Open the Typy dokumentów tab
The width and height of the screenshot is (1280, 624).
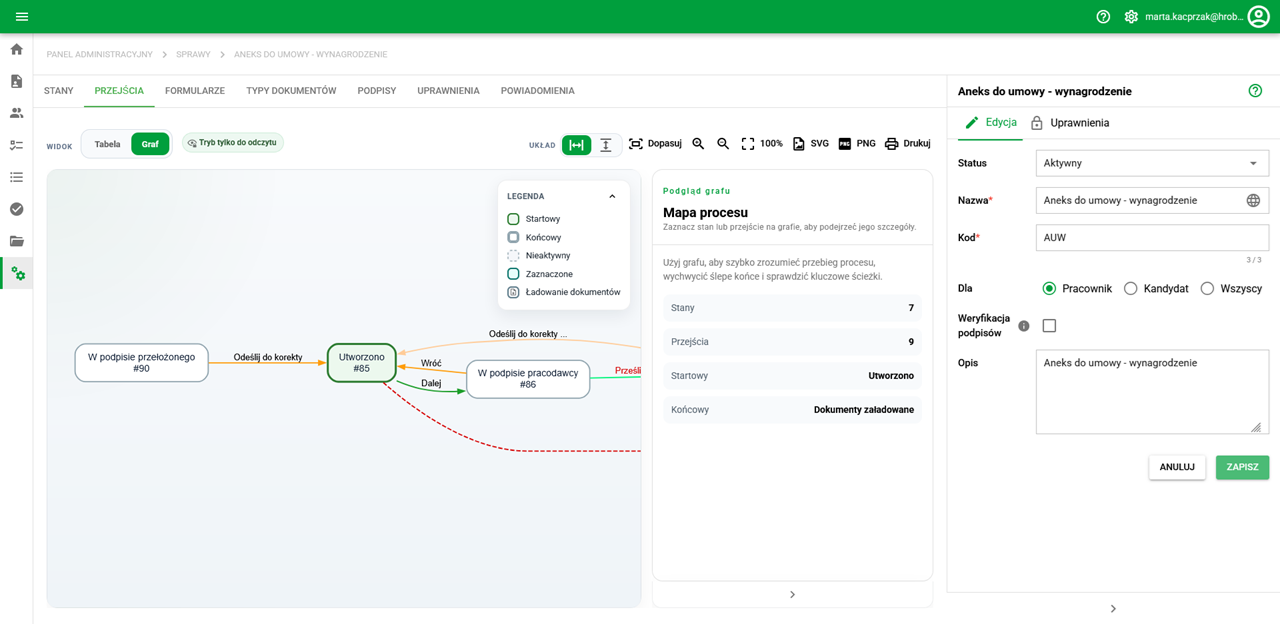pos(291,91)
